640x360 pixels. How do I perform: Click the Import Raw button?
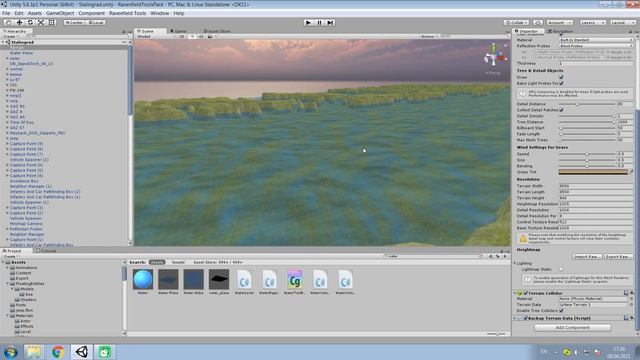coord(587,256)
